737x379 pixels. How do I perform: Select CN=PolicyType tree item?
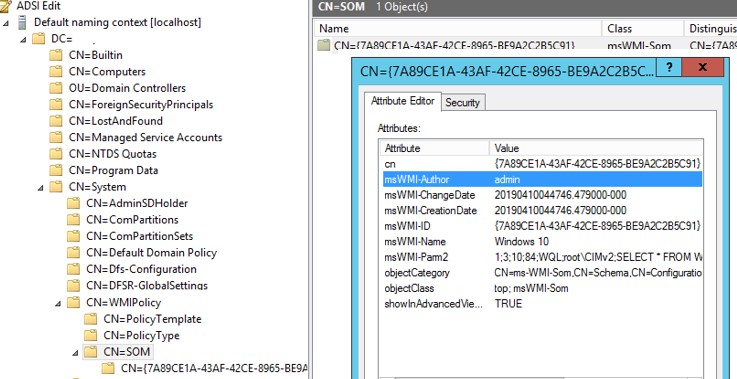pos(141,335)
